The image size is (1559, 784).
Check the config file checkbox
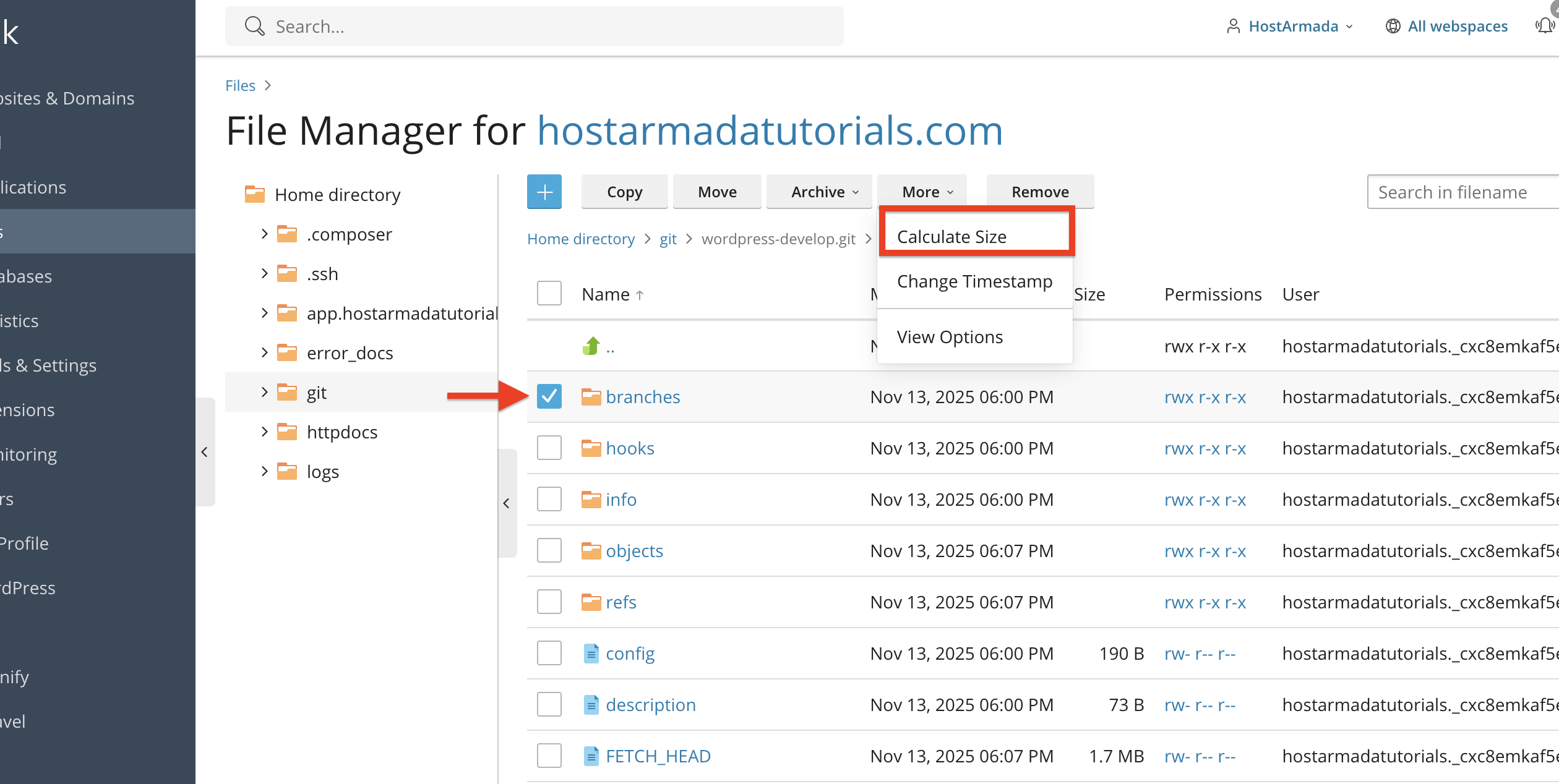tap(549, 654)
